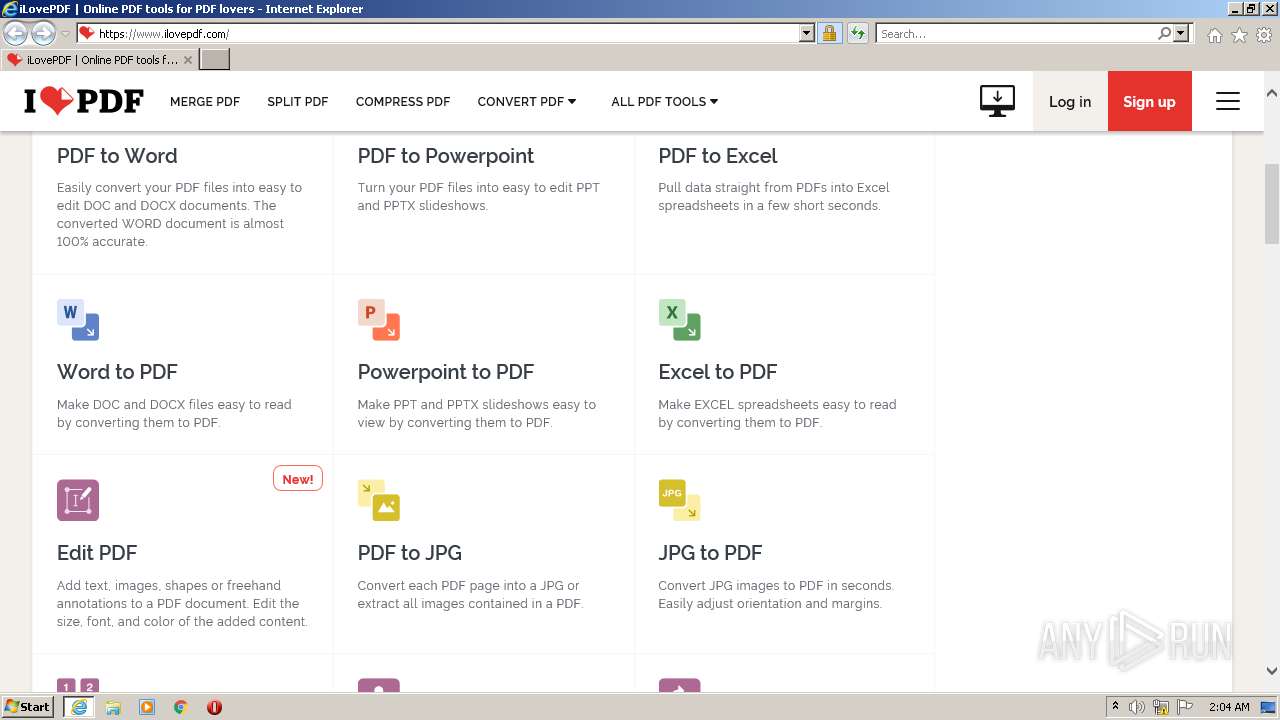1280x720 pixels.
Task: Open the Opera taskbar icon
Action: pyautogui.click(x=214, y=707)
